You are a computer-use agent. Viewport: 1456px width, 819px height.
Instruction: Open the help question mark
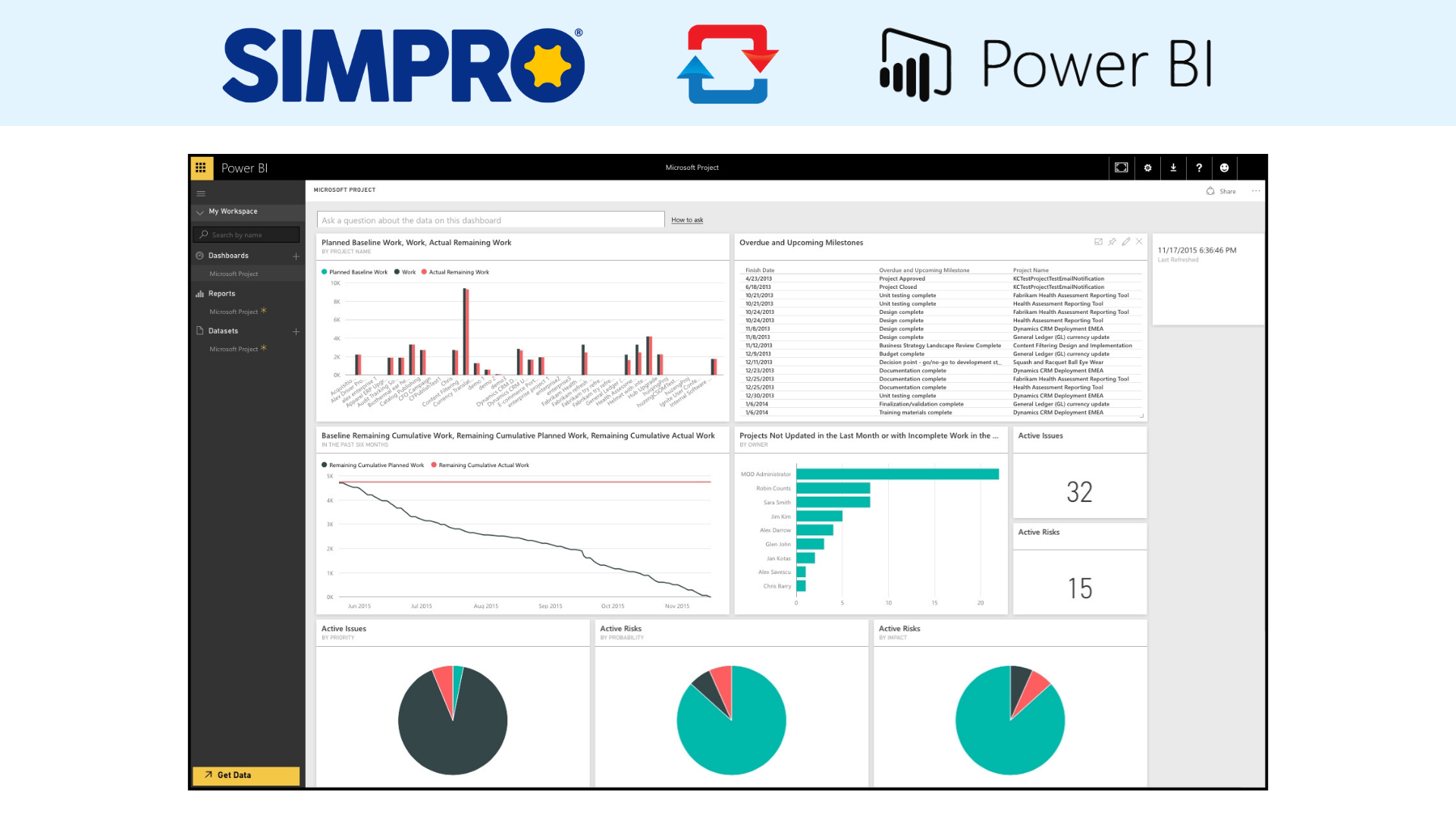point(1199,168)
